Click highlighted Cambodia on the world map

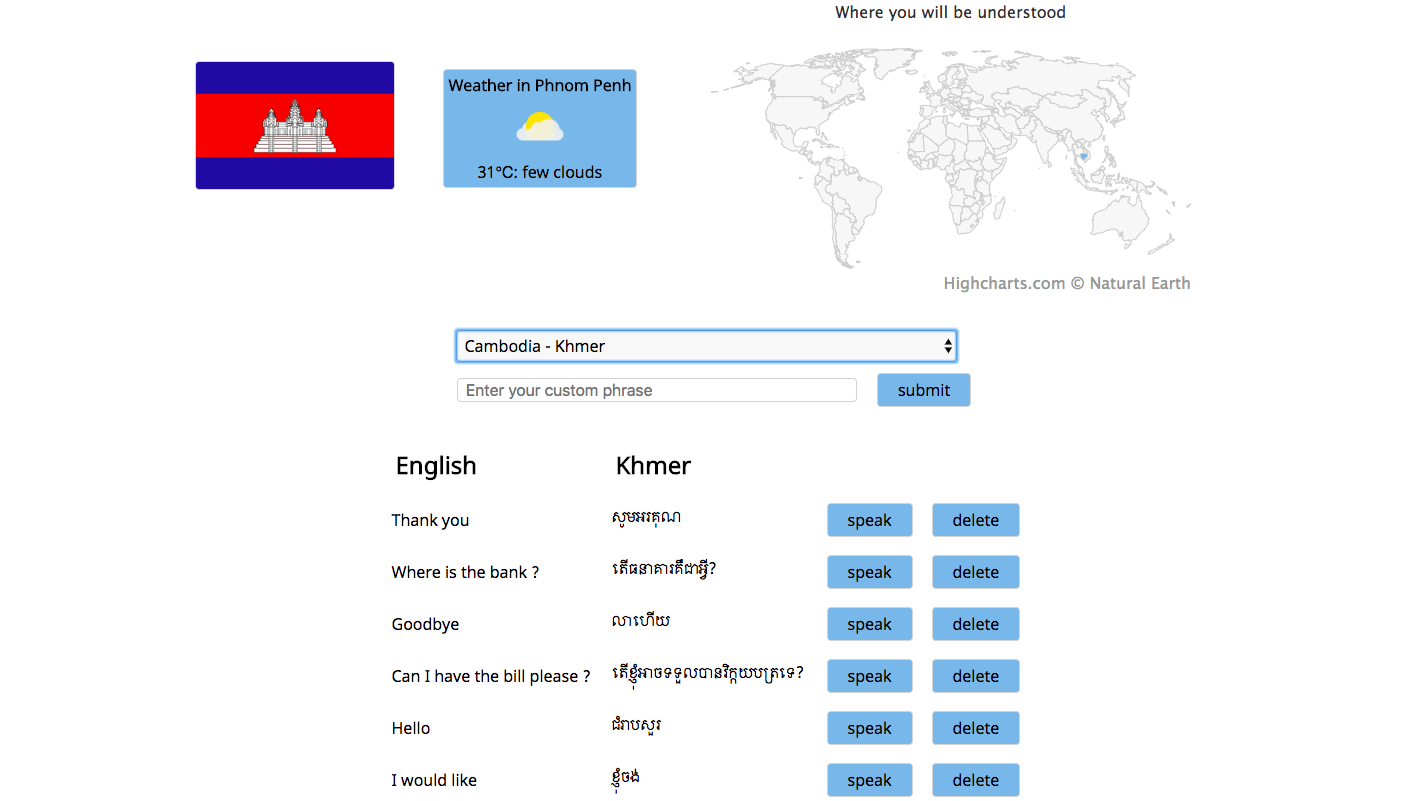[x=1083, y=156]
